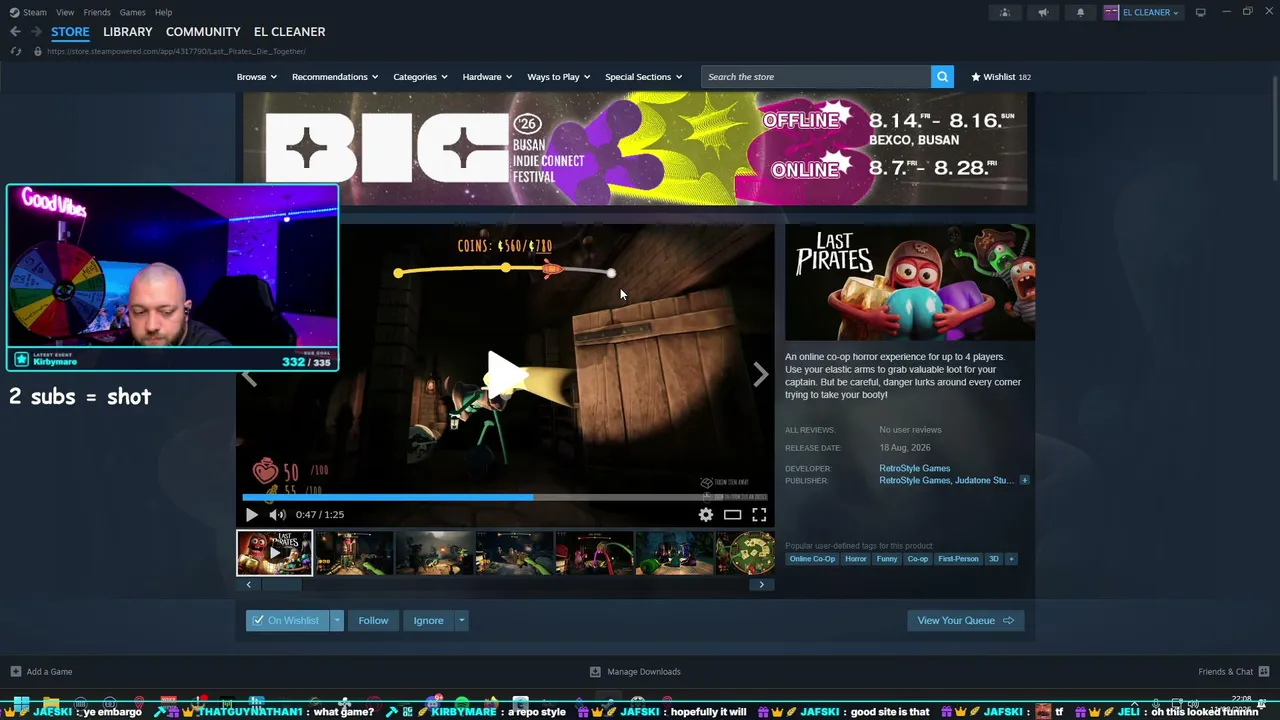Expand the Browse dropdown

pyautogui.click(x=256, y=77)
